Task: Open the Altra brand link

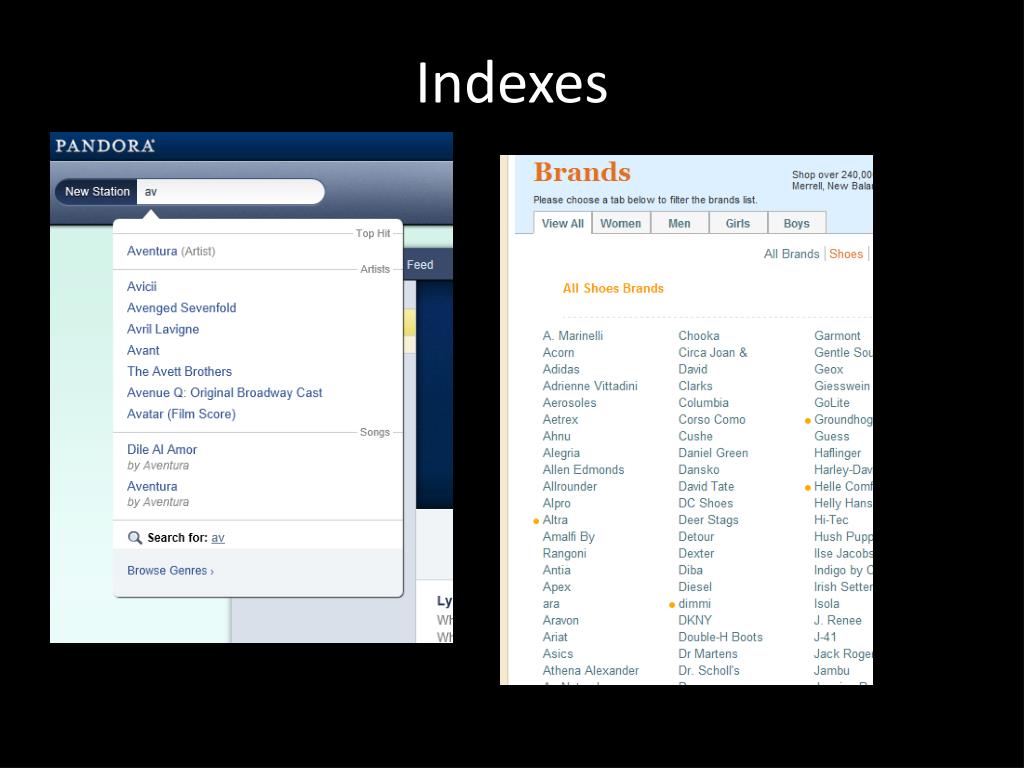Action: tap(555, 520)
